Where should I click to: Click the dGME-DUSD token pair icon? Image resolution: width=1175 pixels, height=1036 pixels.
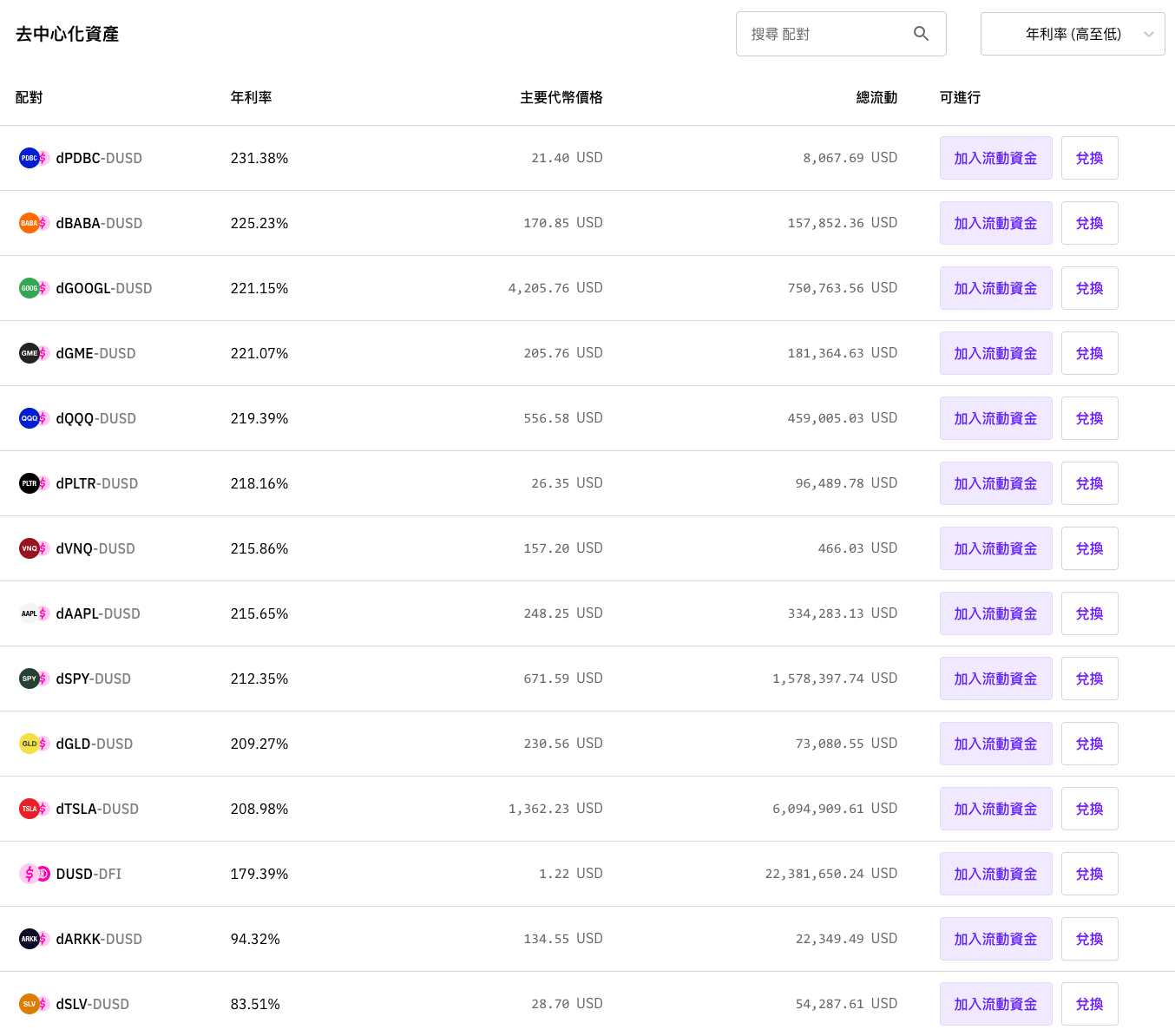34,353
